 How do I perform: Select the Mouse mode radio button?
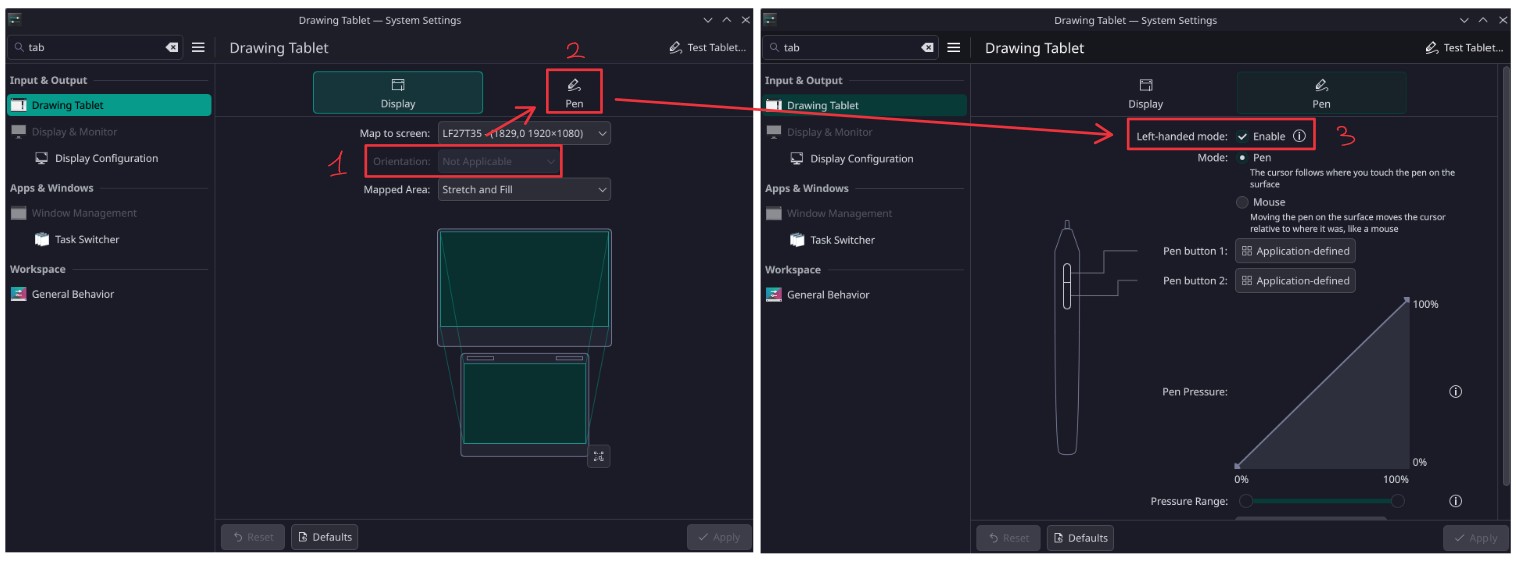(1242, 202)
